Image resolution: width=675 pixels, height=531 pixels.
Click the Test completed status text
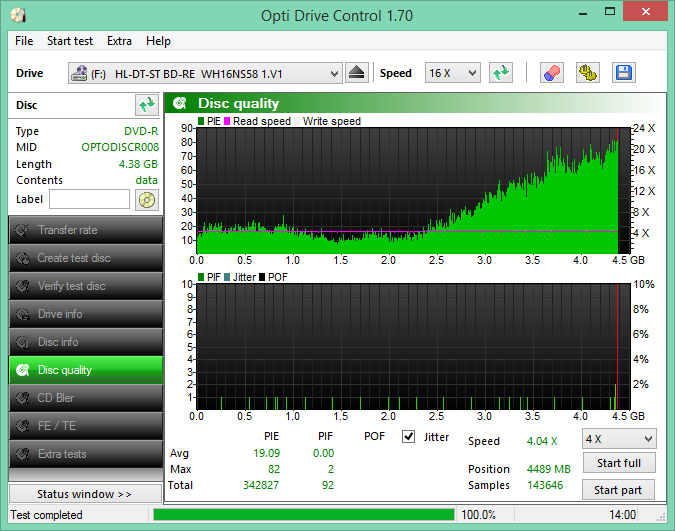[46, 515]
